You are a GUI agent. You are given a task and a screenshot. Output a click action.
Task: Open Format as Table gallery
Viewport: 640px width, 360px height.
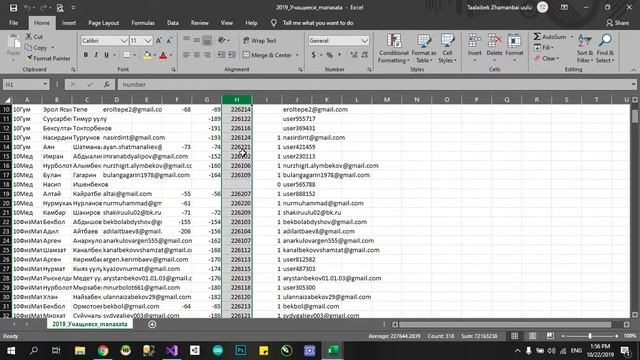click(x=424, y=49)
